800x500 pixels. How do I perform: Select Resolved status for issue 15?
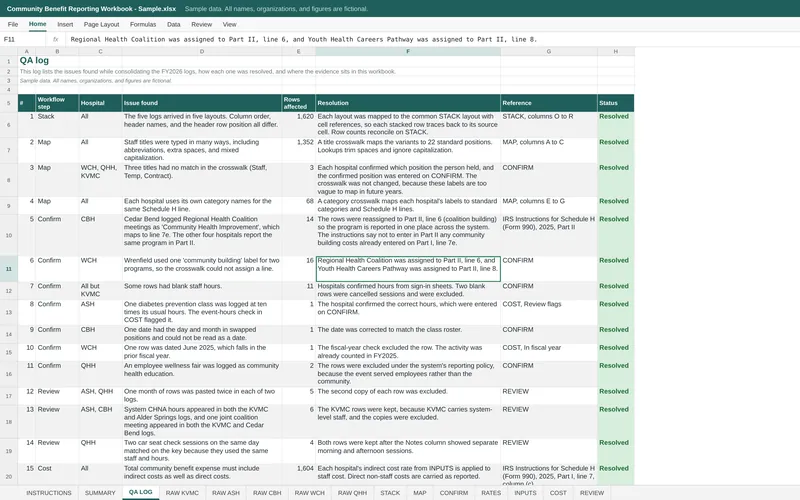pos(615,474)
